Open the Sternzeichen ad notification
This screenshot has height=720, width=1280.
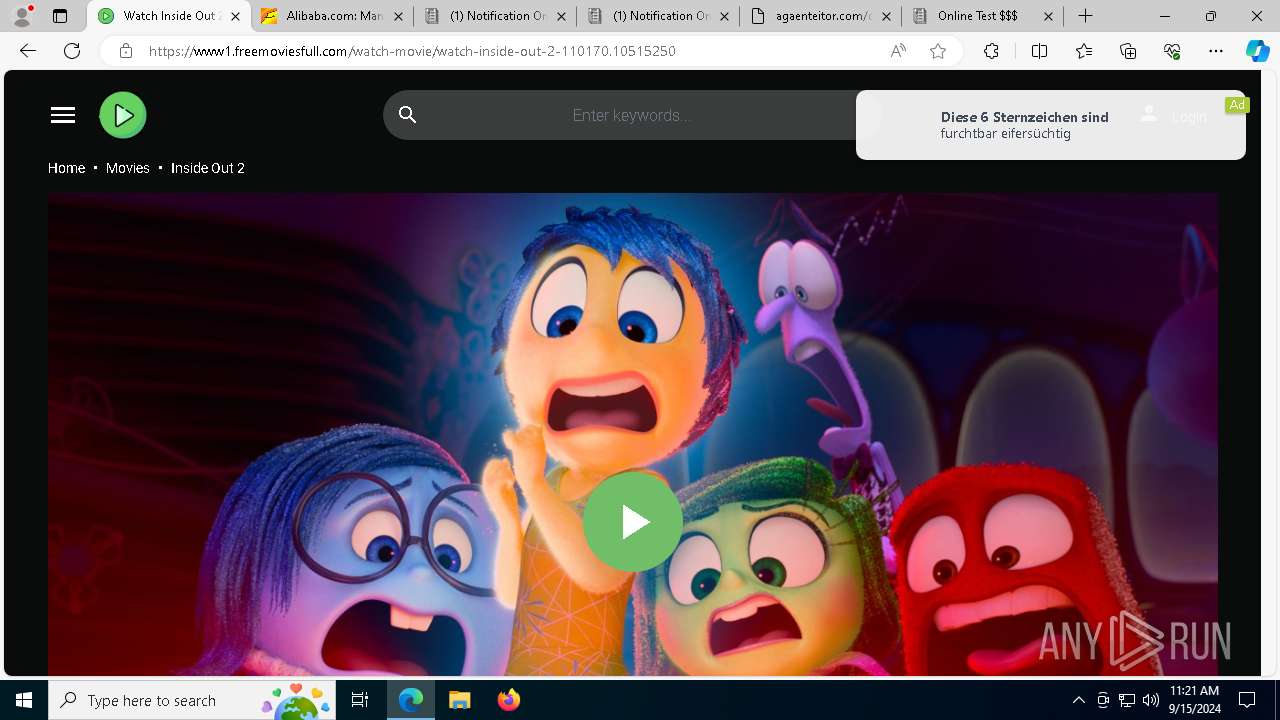(x=1051, y=125)
